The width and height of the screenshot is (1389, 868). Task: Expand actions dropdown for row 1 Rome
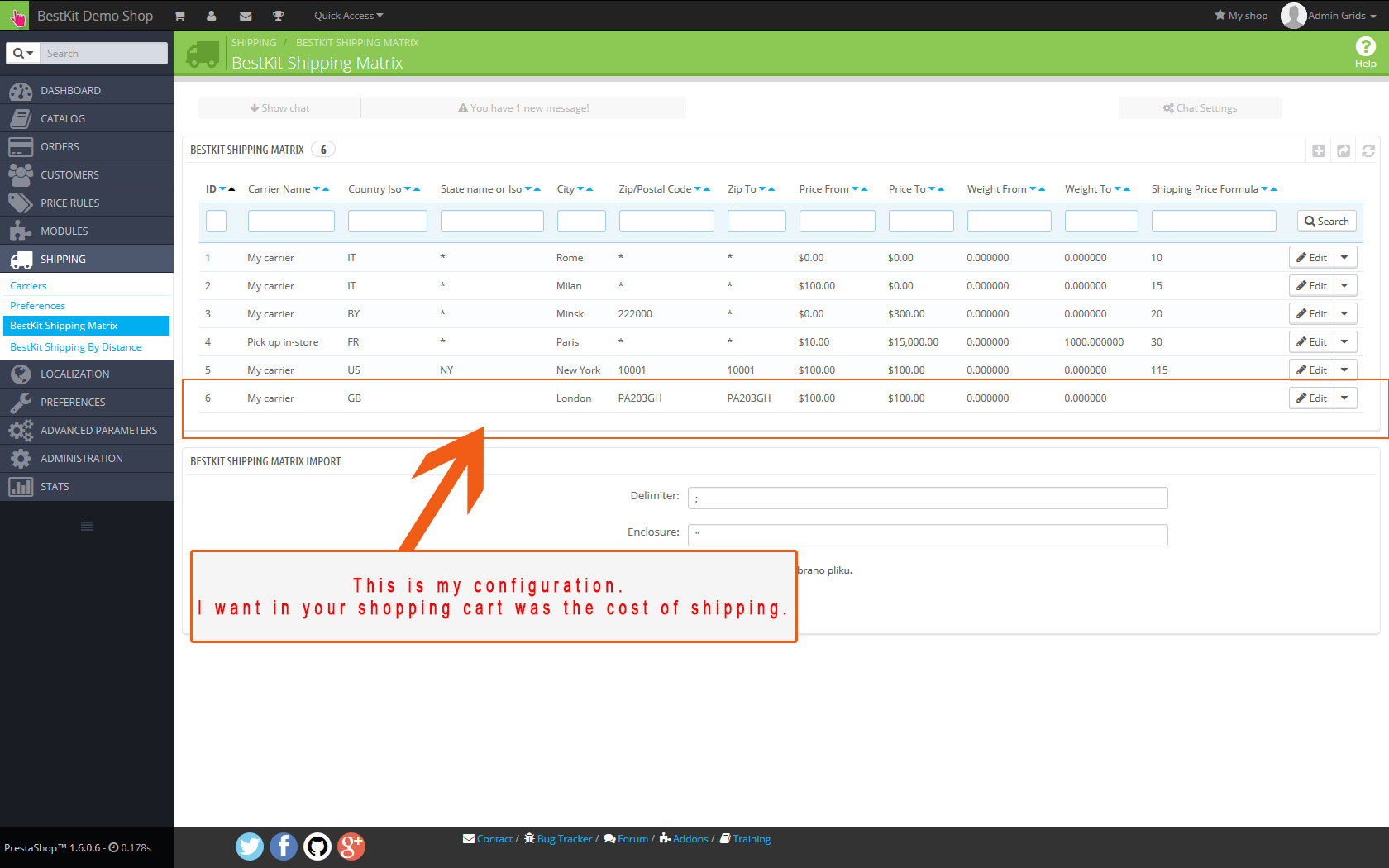point(1345,258)
